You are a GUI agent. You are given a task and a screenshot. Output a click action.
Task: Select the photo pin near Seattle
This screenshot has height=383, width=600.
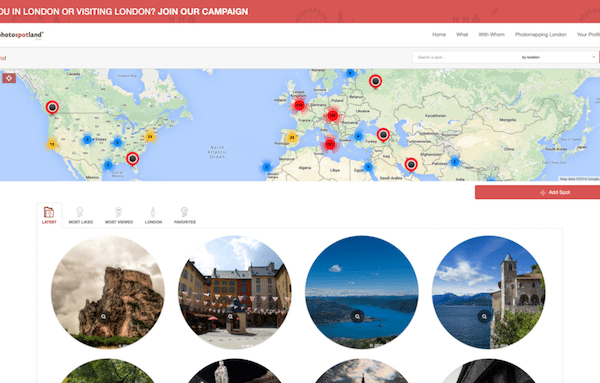tap(52, 108)
